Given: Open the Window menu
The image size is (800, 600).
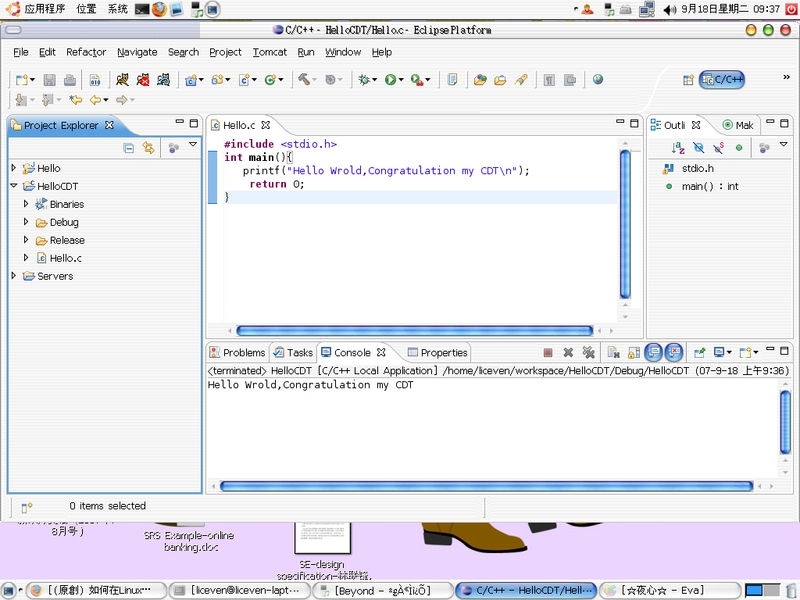Looking at the screenshot, I should (343, 52).
